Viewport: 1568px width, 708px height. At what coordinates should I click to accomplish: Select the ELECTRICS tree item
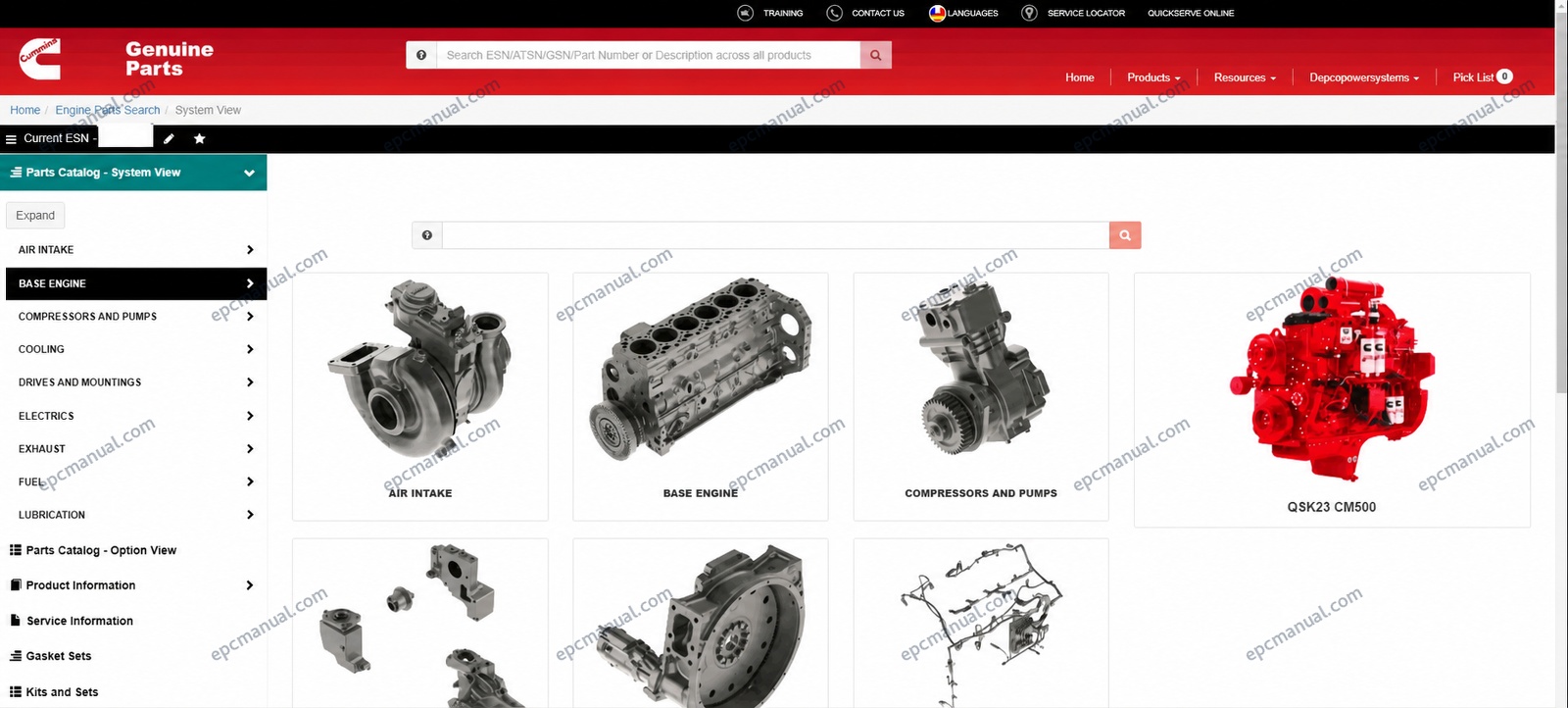[46, 416]
